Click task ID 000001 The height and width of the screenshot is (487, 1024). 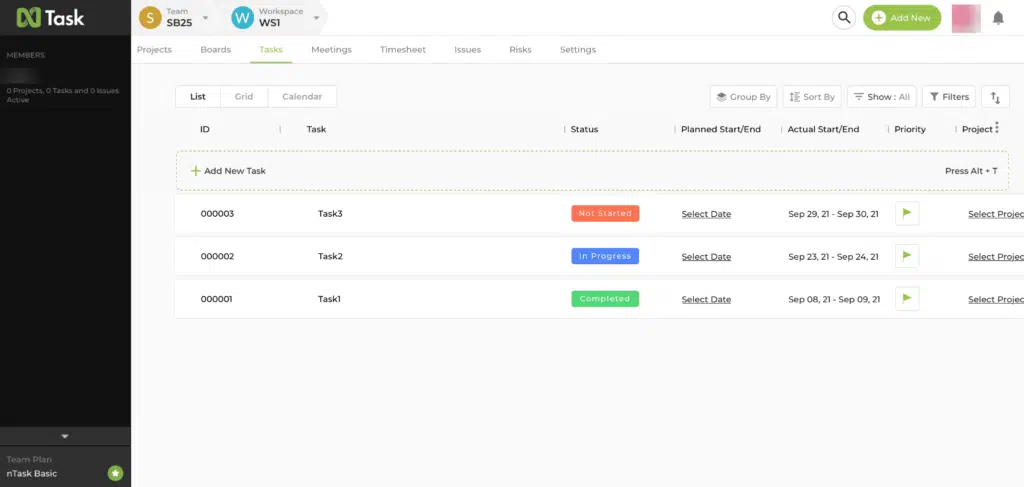216,298
